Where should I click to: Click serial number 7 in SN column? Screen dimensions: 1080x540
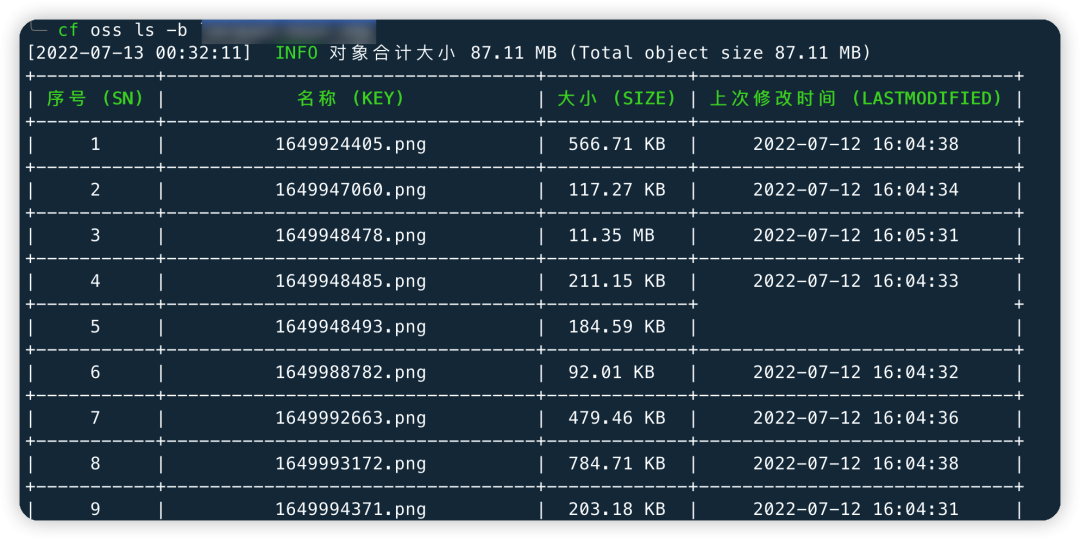pyautogui.click(x=95, y=418)
